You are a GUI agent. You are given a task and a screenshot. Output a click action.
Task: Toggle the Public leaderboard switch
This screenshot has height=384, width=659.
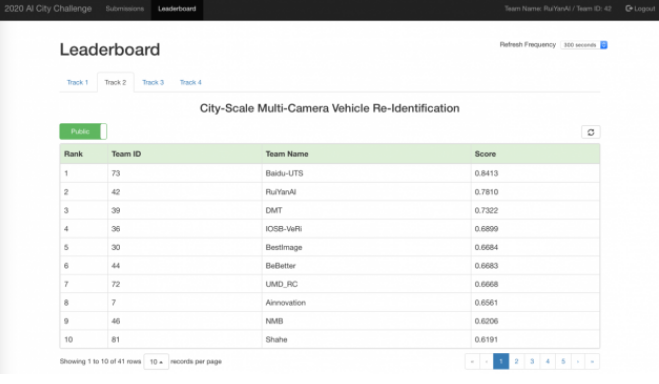tap(83, 132)
